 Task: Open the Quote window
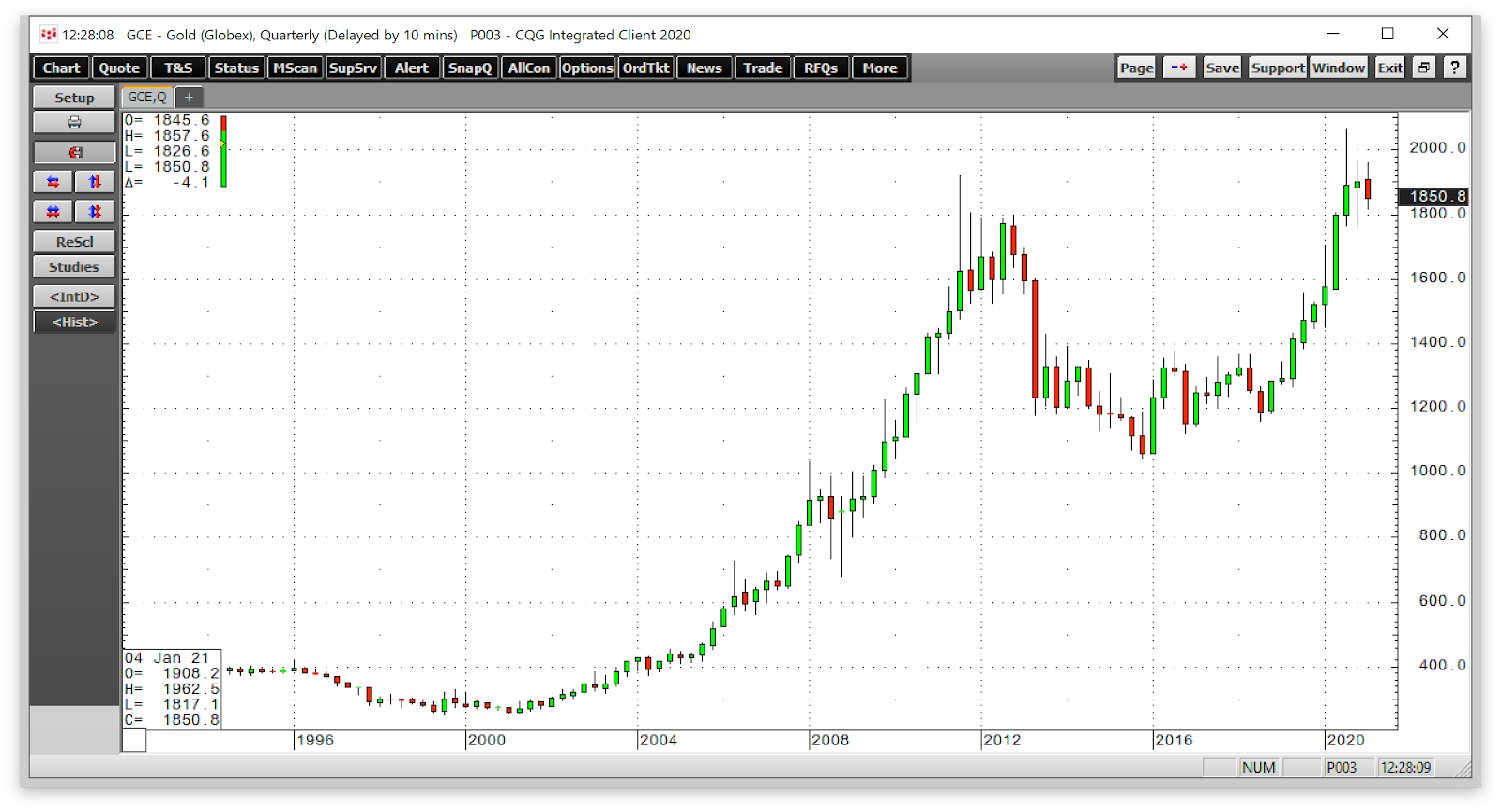pos(119,68)
